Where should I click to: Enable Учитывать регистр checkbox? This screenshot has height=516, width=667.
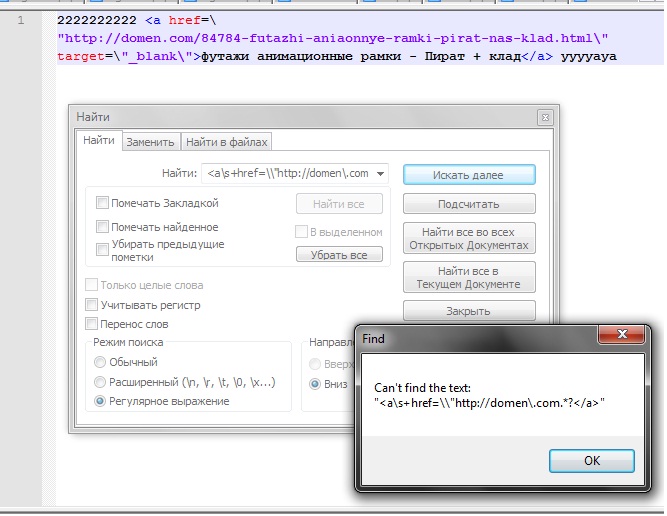(92, 305)
